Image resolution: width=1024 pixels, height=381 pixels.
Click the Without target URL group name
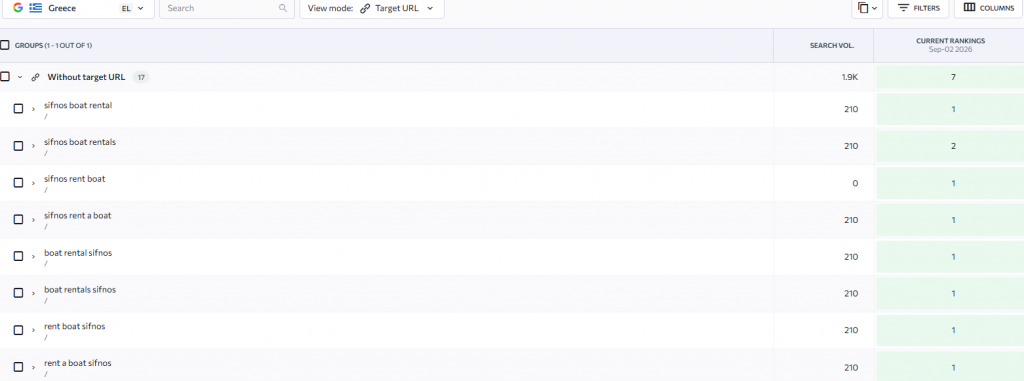pyautogui.click(x=86, y=77)
